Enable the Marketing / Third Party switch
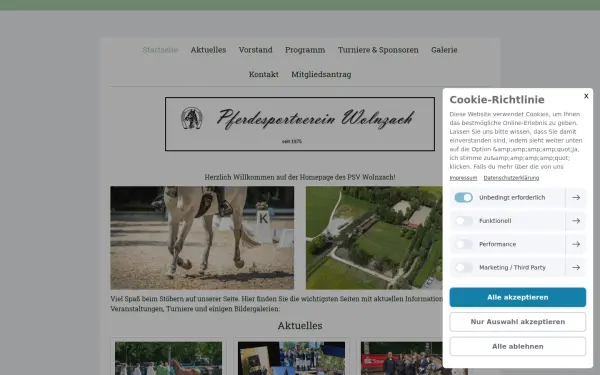Viewport: 600px width, 375px height. click(463, 267)
